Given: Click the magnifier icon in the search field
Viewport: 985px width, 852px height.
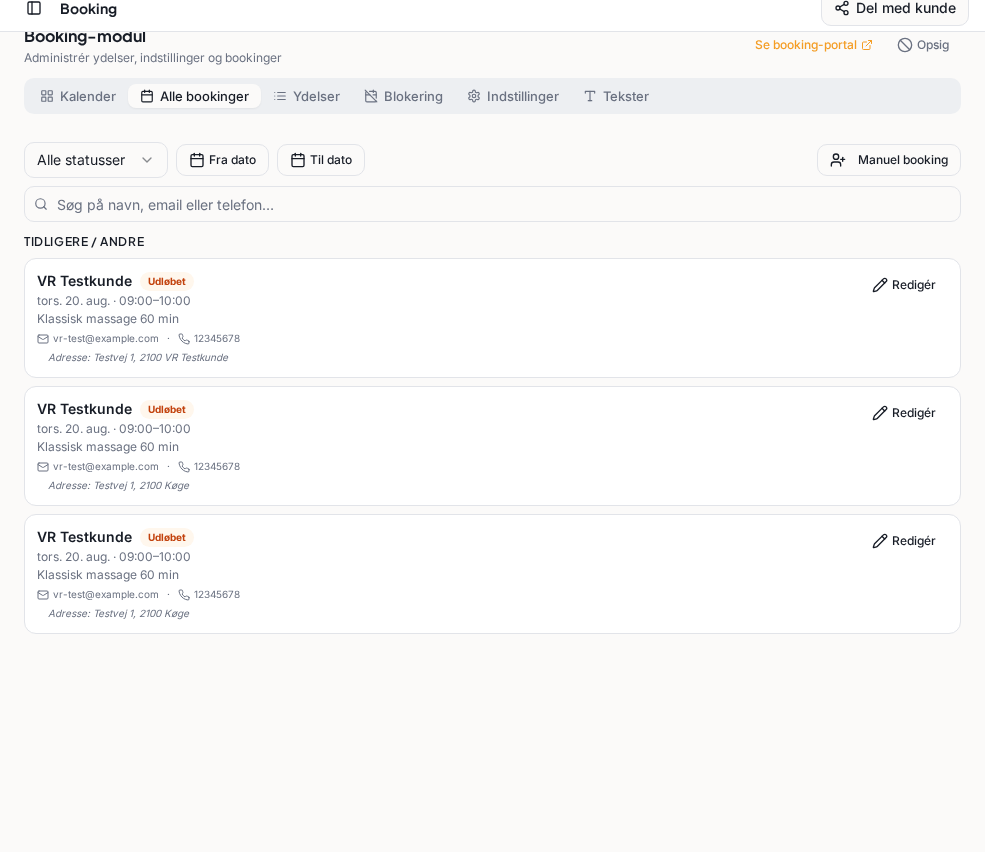Looking at the screenshot, I should (x=41, y=204).
